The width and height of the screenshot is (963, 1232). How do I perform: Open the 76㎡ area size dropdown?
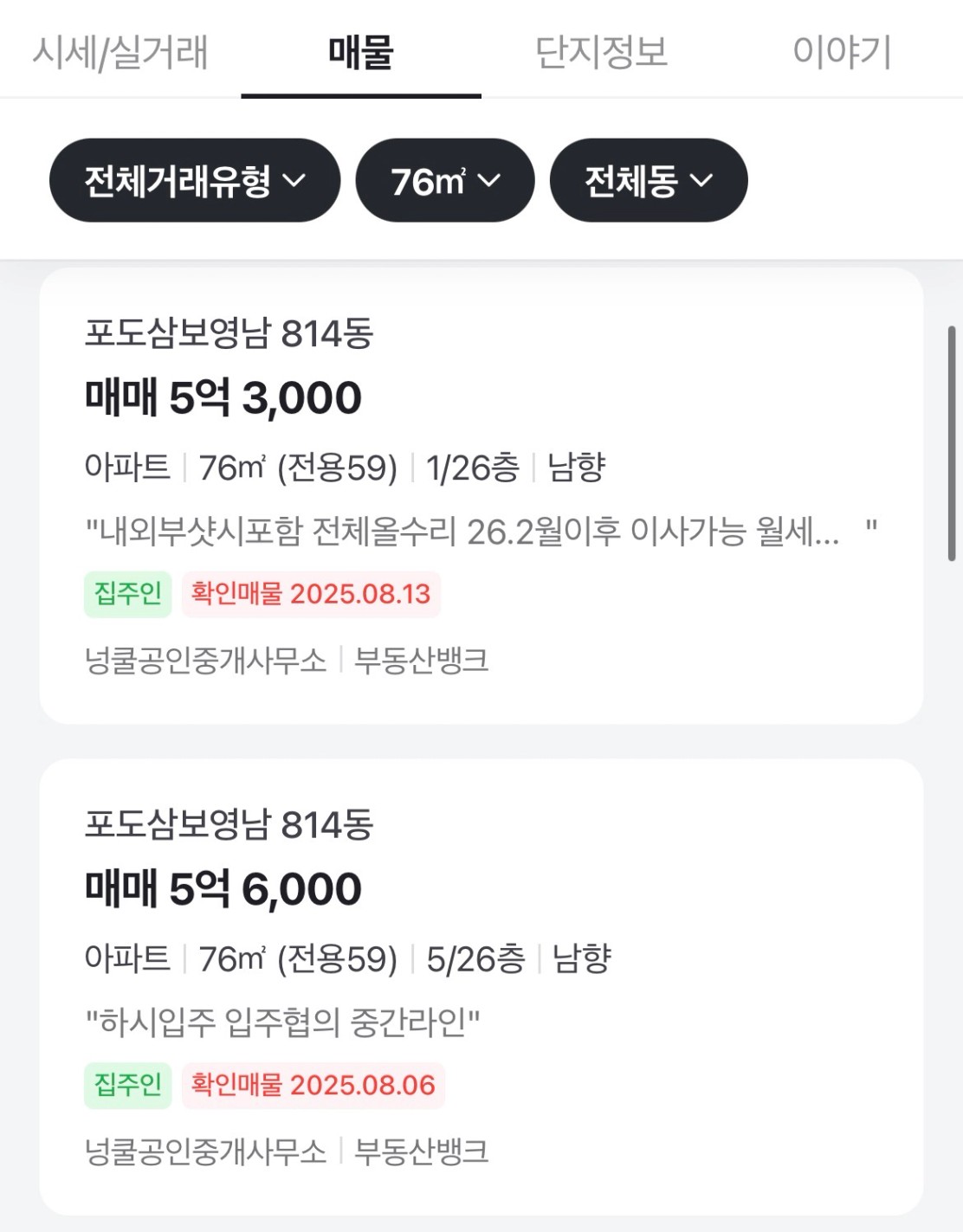click(445, 180)
